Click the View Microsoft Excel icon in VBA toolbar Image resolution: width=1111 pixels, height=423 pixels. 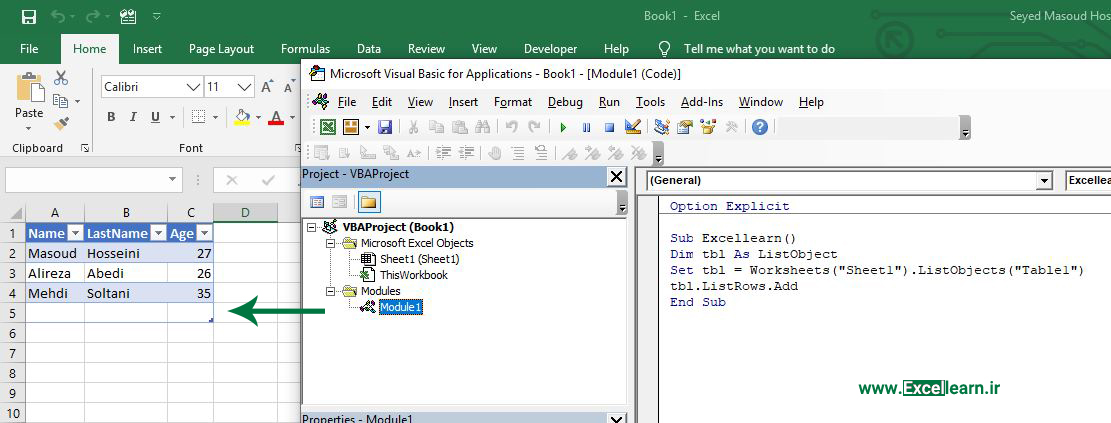[328, 127]
